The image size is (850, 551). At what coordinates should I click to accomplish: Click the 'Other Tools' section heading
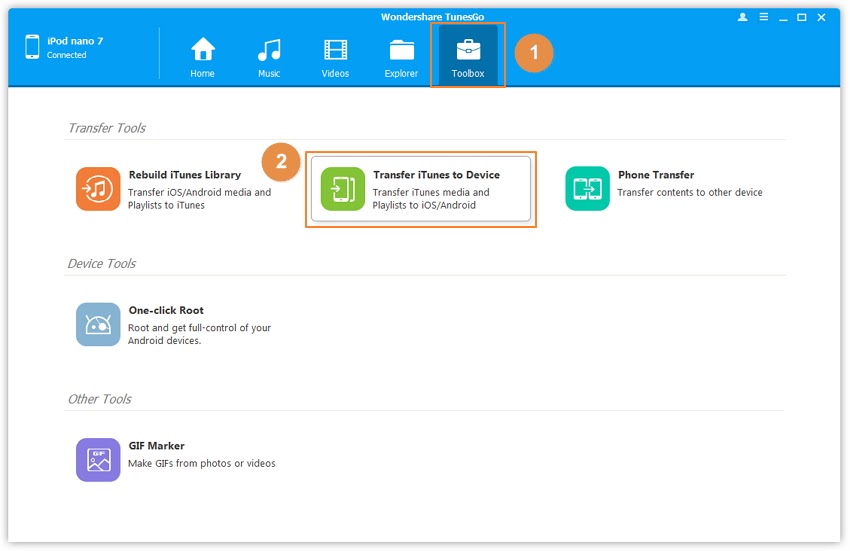(100, 399)
